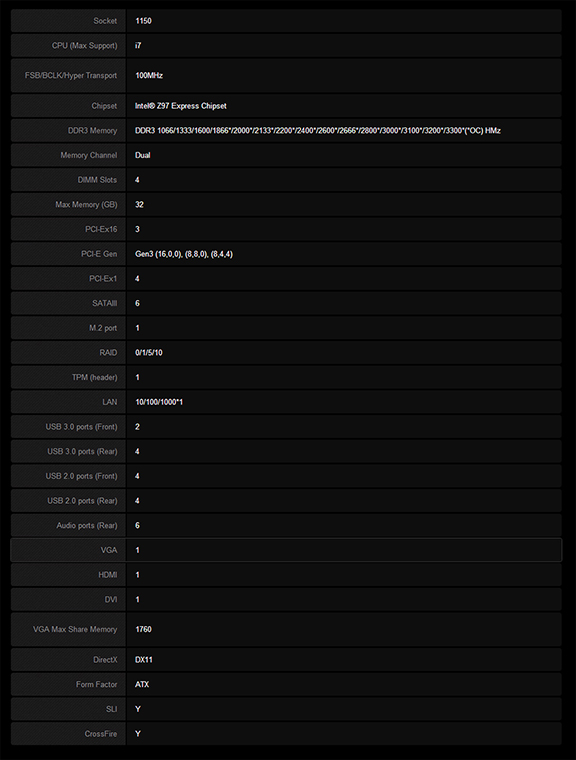Image resolution: width=576 pixels, height=760 pixels.
Task: Select the LAN 10/100/1000*1 value
Action: tap(159, 402)
